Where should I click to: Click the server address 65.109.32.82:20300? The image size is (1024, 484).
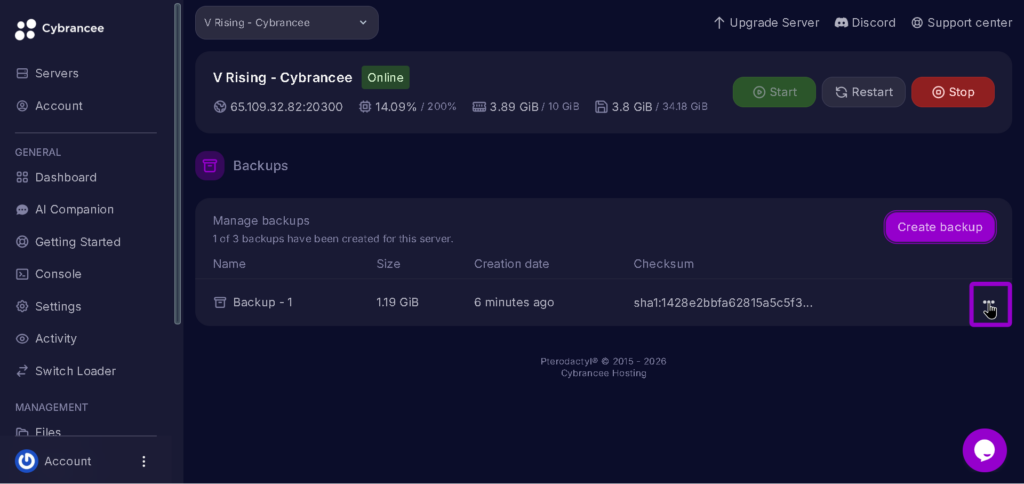click(286, 106)
